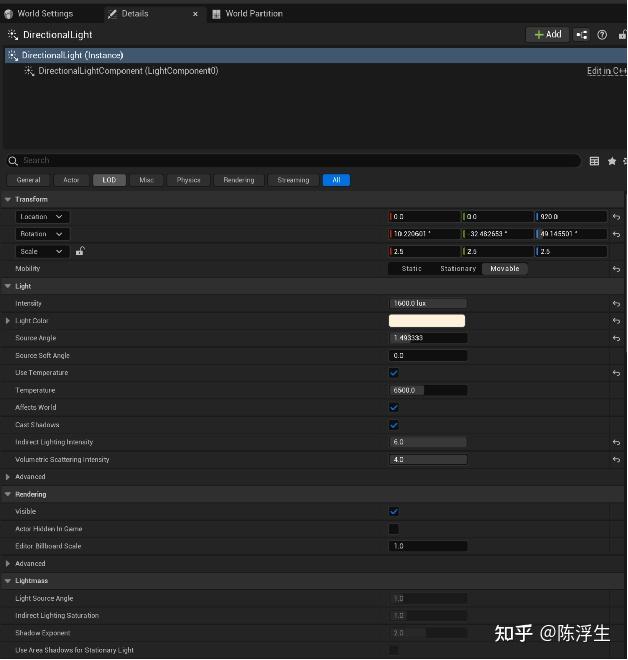This screenshot has width=628, height=660.
Task: Toggle Use Temperature checkbox
Action: click(394, 373)
